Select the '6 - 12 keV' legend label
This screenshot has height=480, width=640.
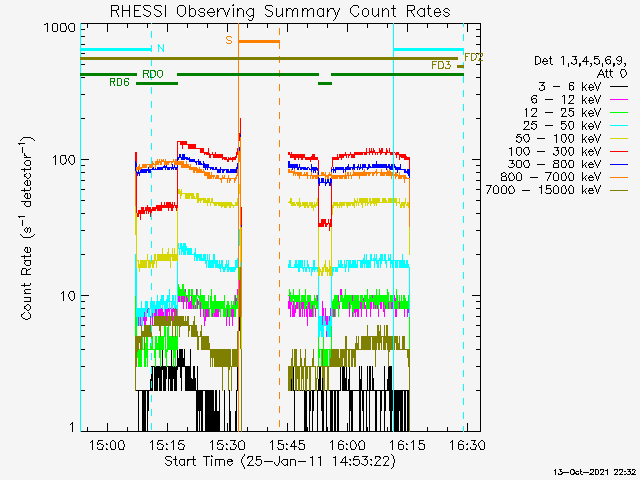[566, 100]
